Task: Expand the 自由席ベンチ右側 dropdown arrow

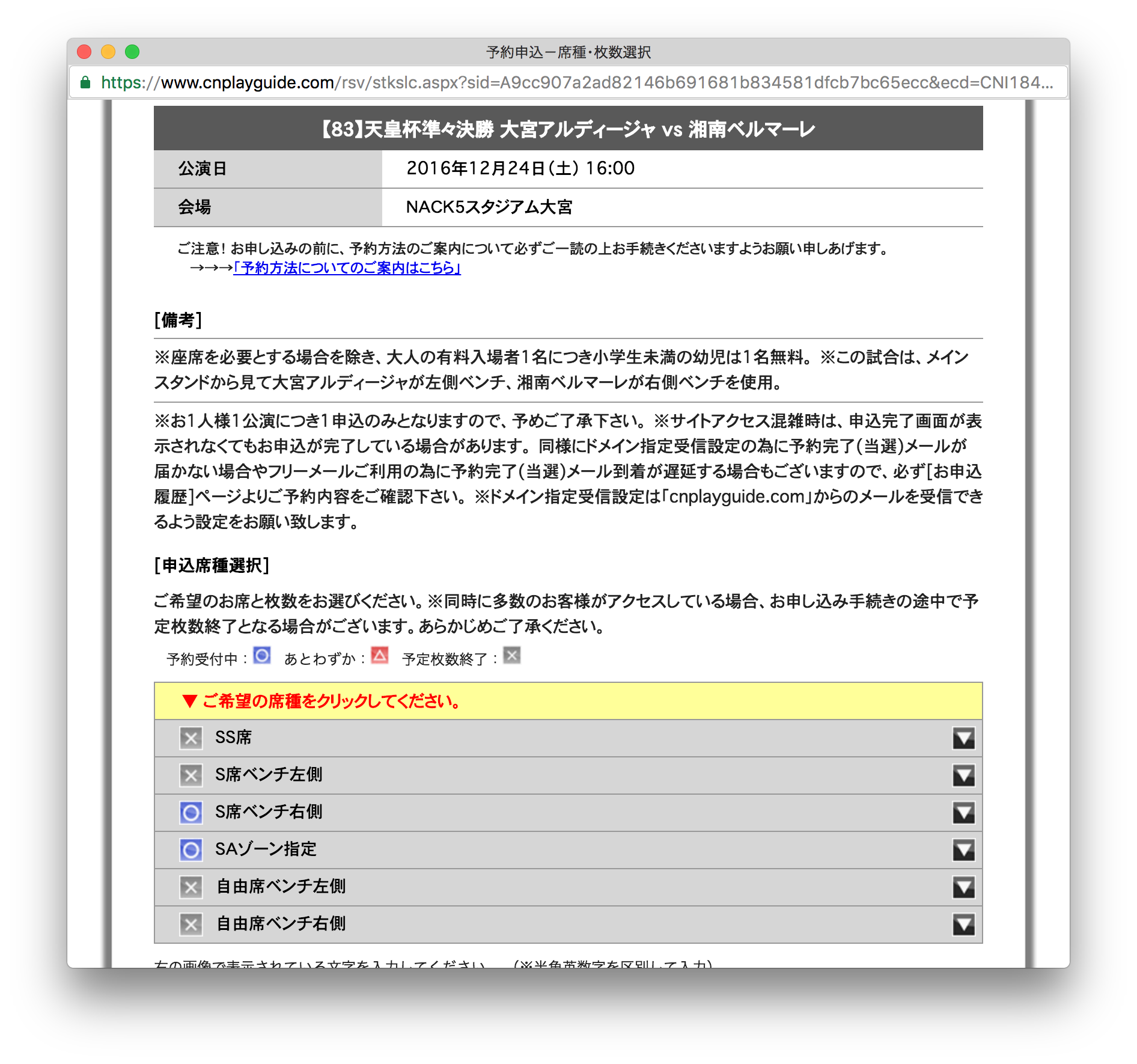Action: [963, 925]
